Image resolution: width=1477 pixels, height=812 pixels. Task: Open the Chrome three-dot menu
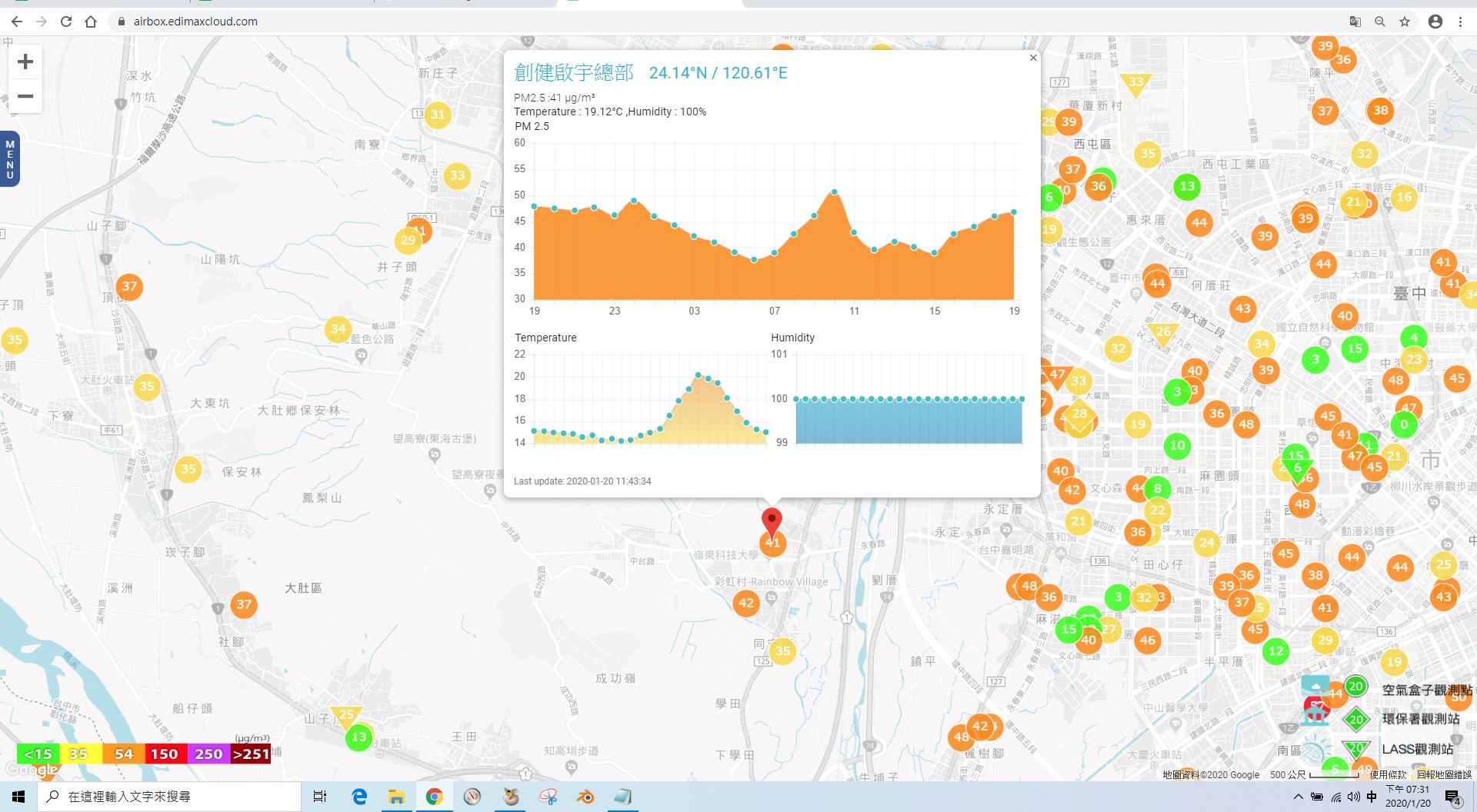[x=1460, y=22]
